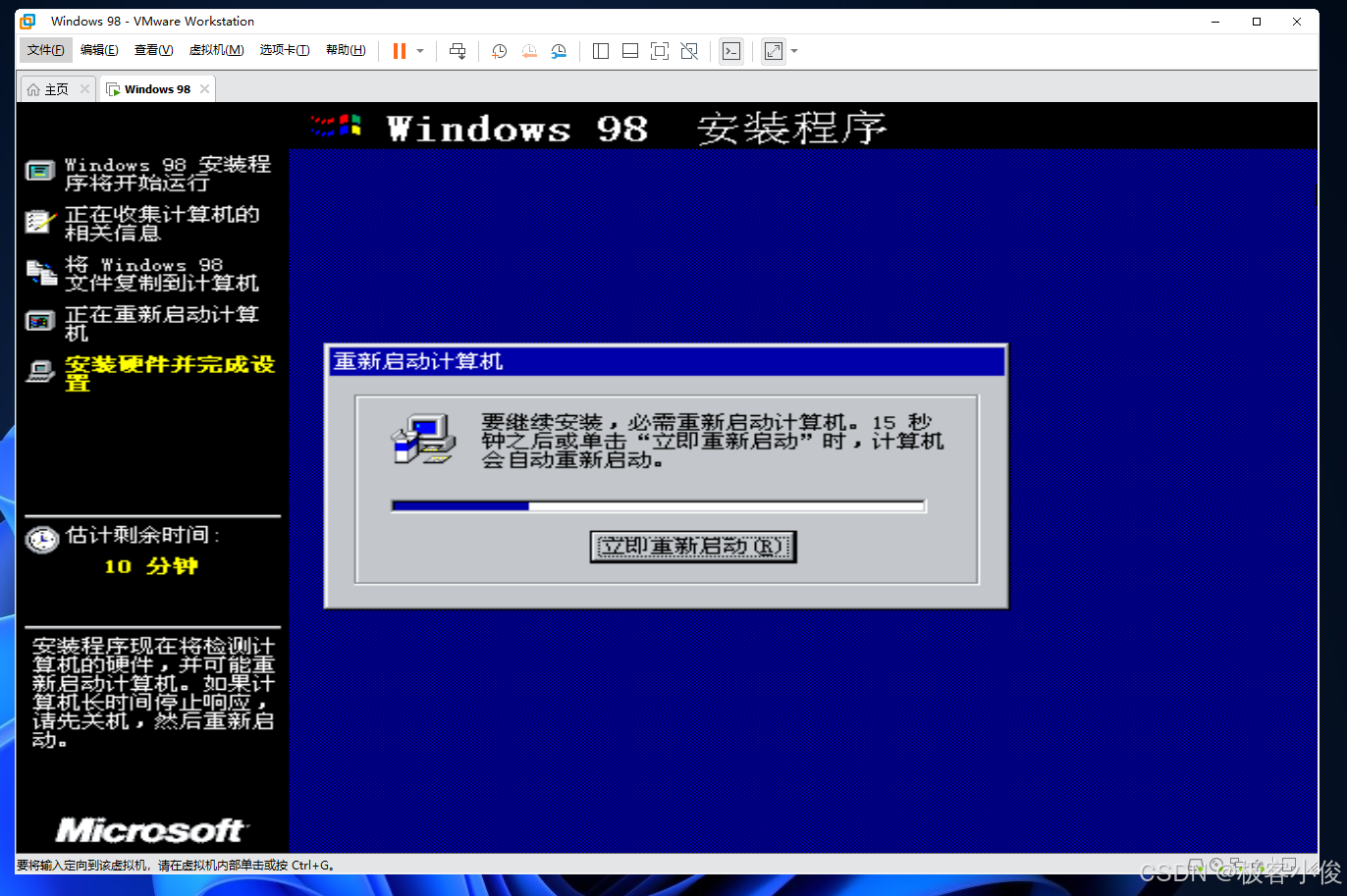Click the Windows 98 安装程序将开始运行 step text
Viewport: 1347px width, 896px height.
pyautogui.click(x=168, y=174)
